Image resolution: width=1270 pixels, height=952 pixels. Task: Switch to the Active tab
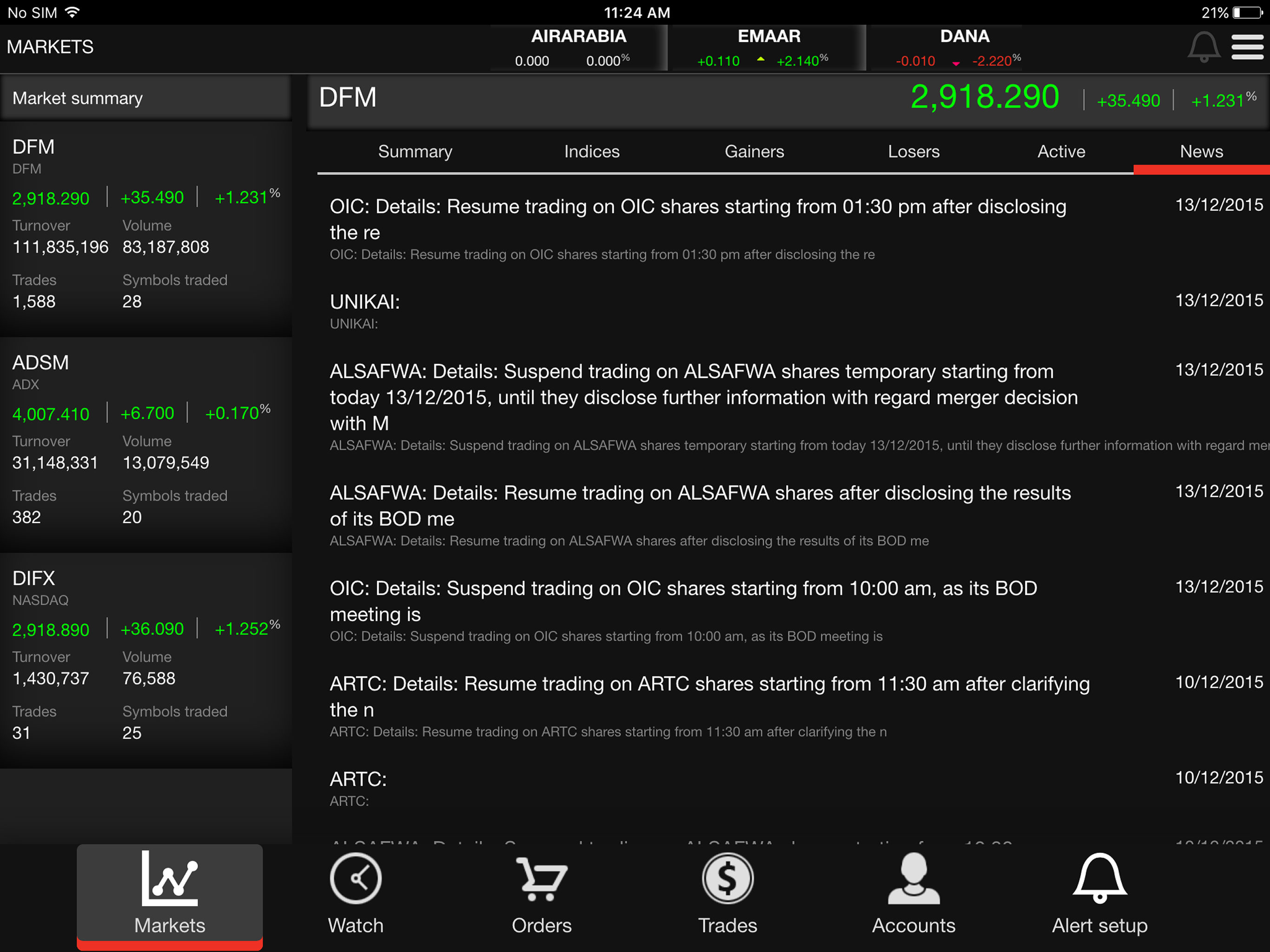coord(1061,152)
